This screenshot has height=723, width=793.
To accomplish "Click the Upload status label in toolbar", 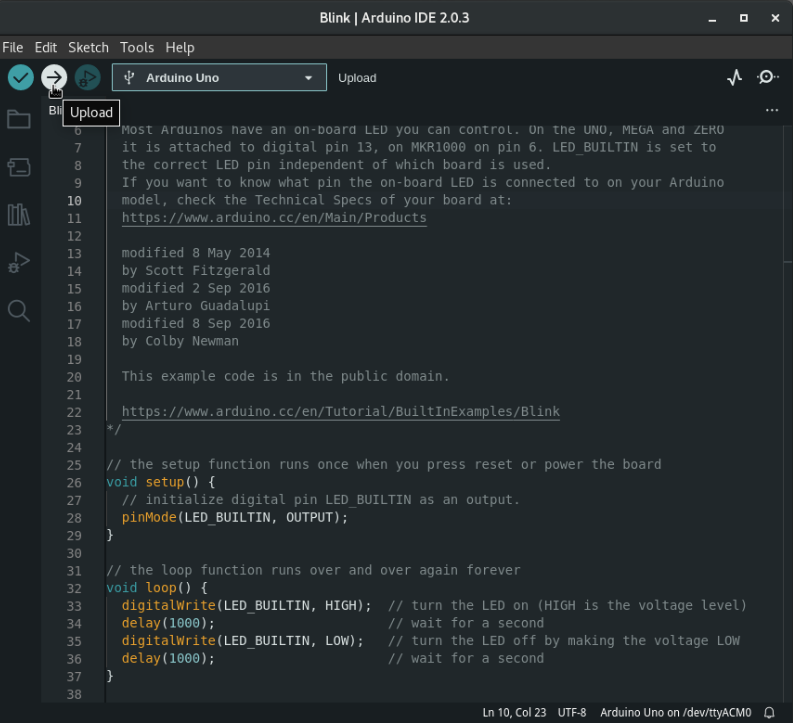I will pos(357,78).
